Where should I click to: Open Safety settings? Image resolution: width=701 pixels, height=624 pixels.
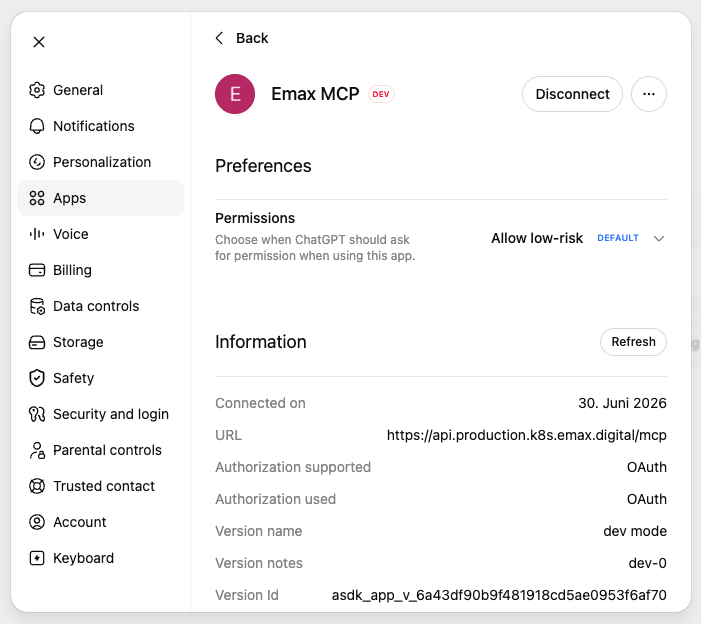(100, 378)
